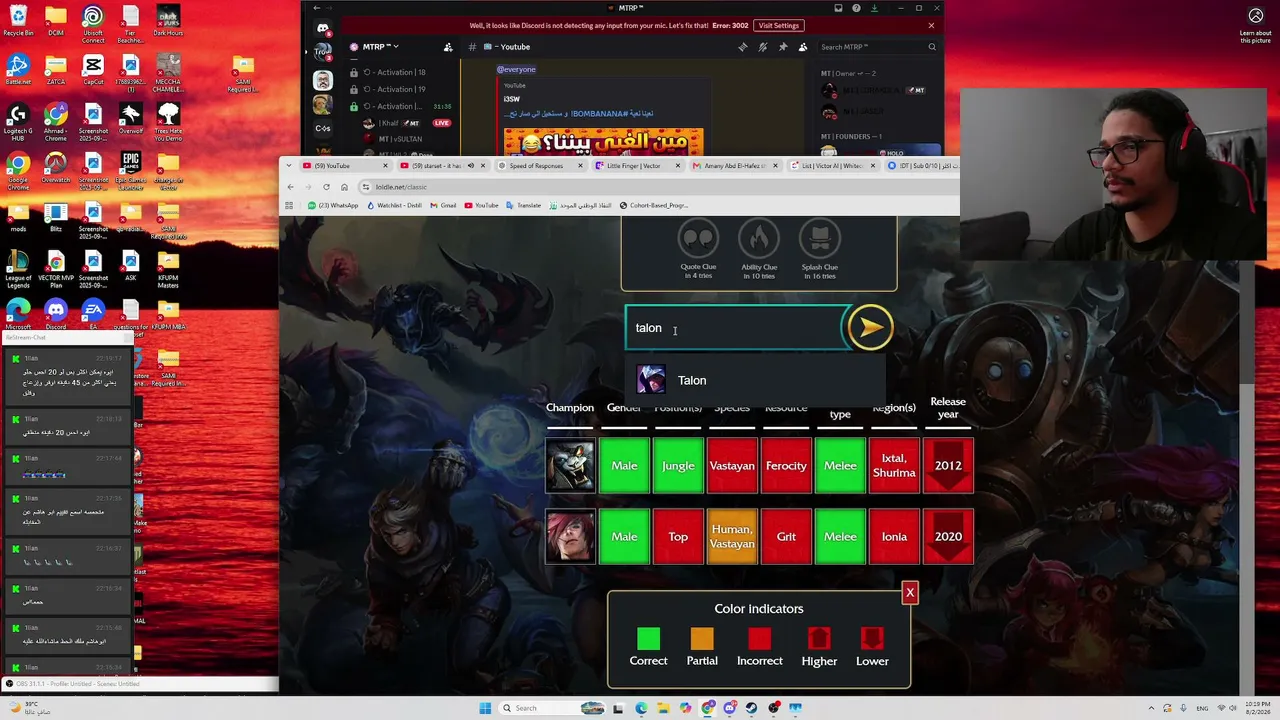This screenshot has height=720, width=1280.
Task: Submit the guess with the yellow arrow button
Action: (x=869, y=327)
